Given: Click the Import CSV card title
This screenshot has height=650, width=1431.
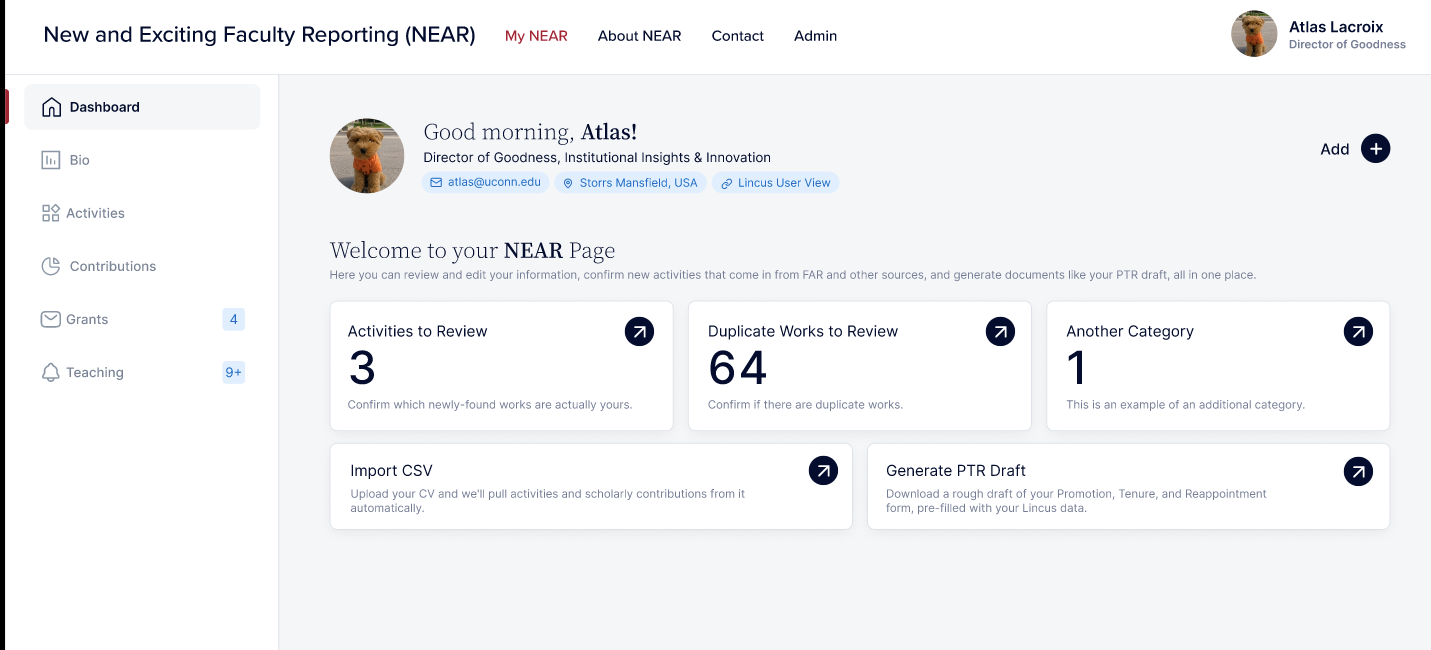Looking at the screenshot, I should pos(391,470).
